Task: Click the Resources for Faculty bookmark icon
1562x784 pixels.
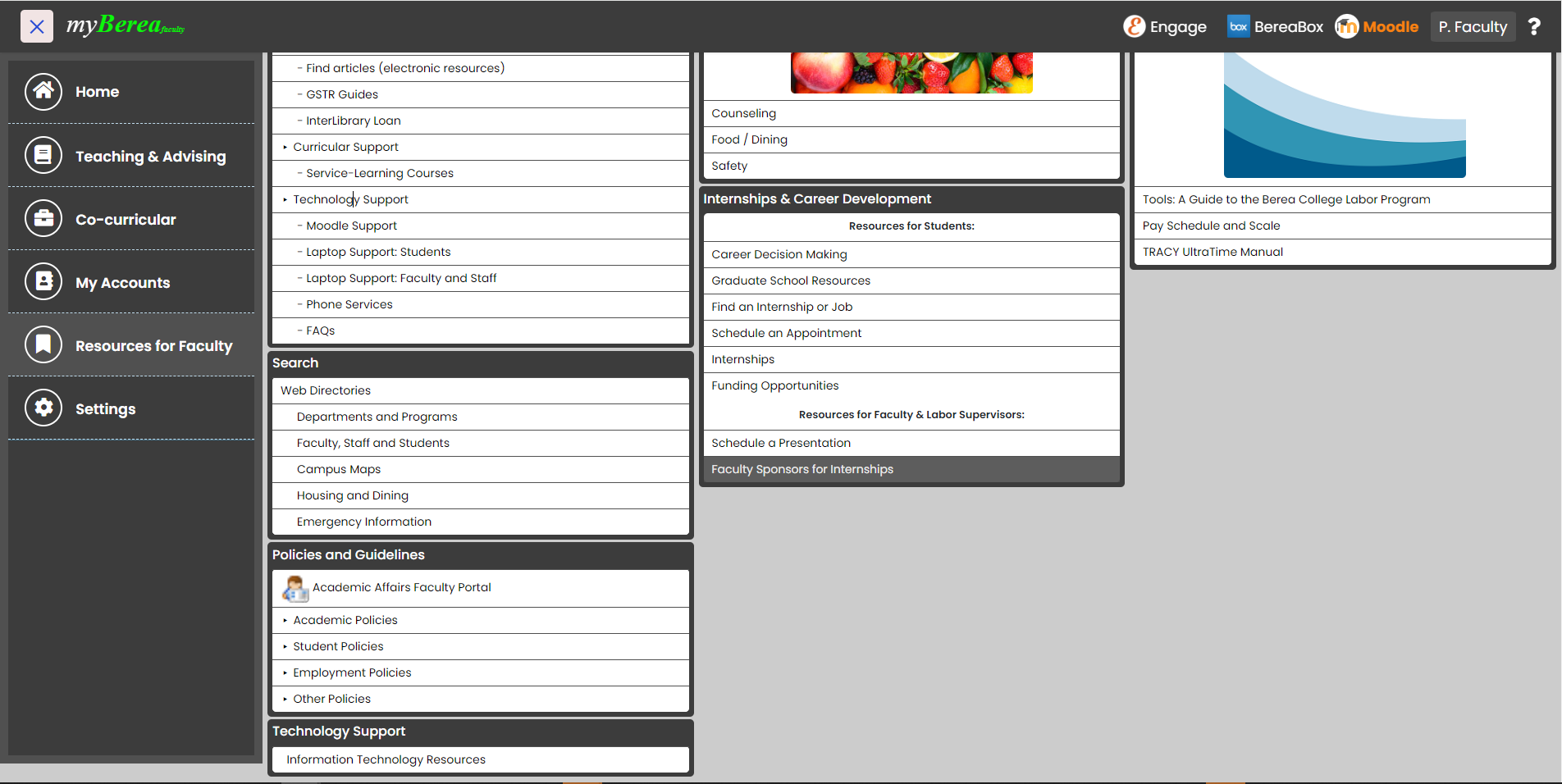Action: click(x=43, y=345)
